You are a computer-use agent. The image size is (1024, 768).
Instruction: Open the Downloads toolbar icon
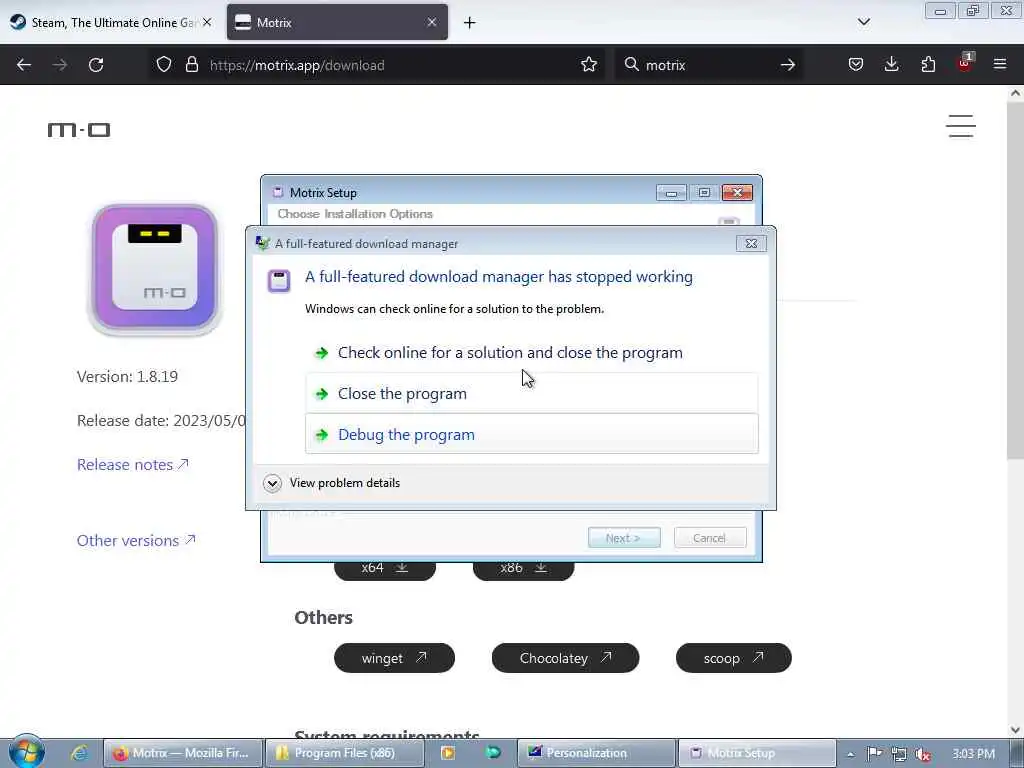(x=891, y=65)
